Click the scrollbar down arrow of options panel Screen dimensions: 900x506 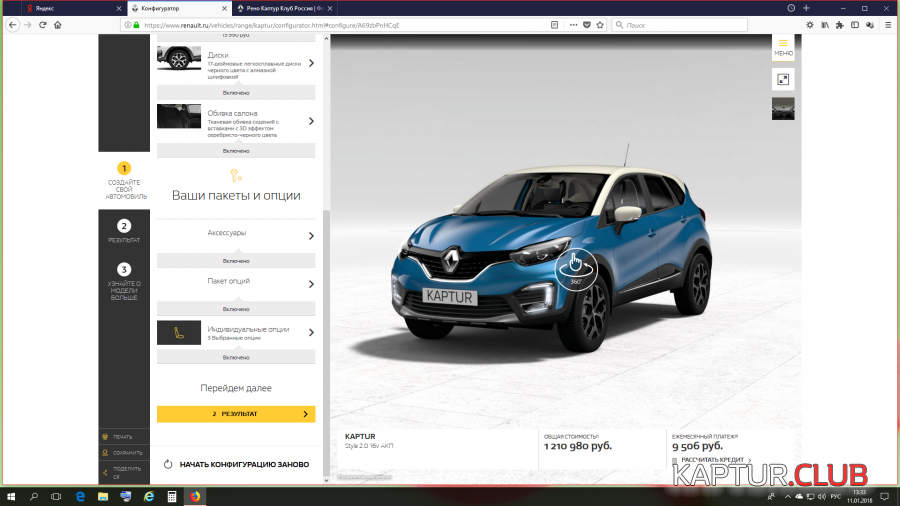327,481
